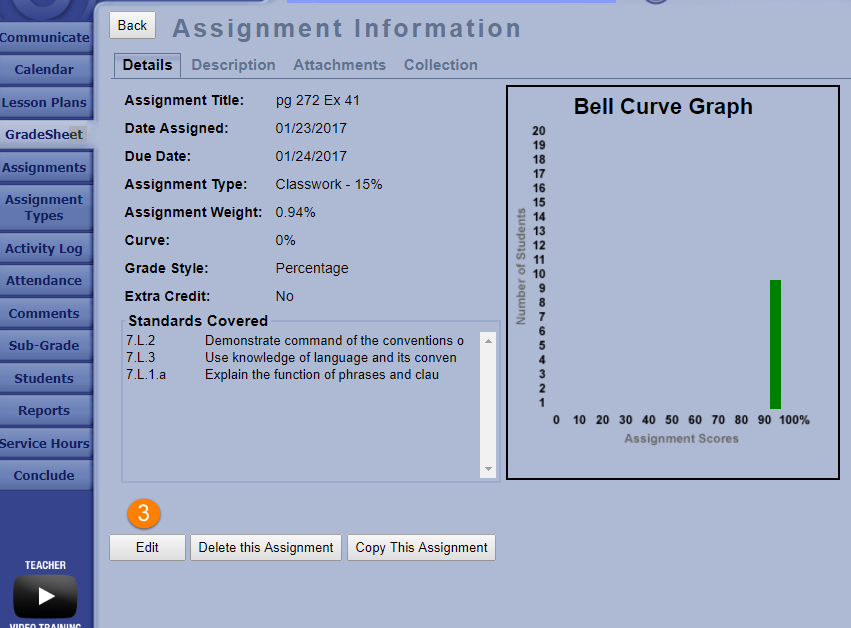Go to Calendar in the sidebar

(45, 70)
